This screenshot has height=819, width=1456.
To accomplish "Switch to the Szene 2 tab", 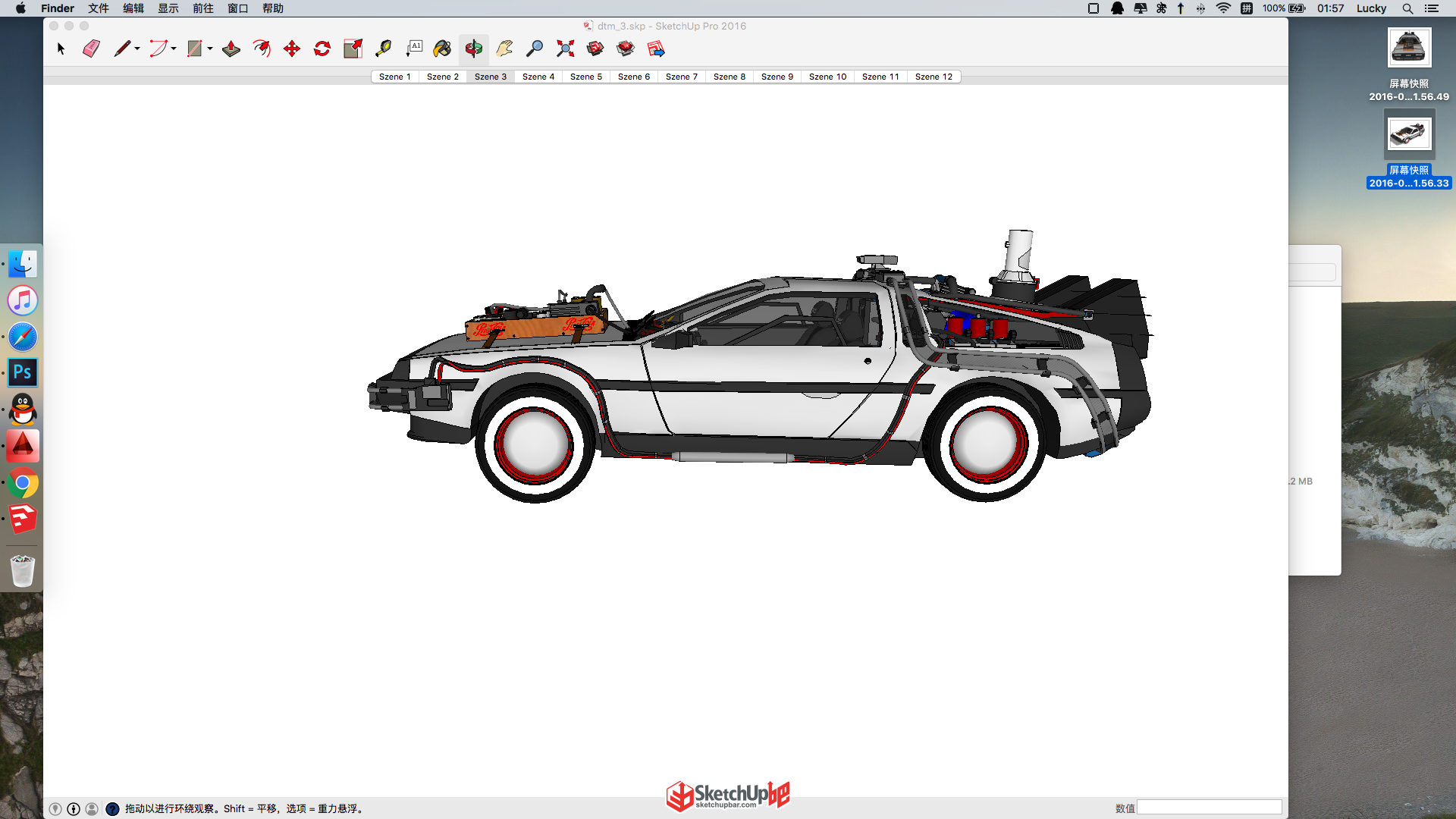I will [443, 77].
